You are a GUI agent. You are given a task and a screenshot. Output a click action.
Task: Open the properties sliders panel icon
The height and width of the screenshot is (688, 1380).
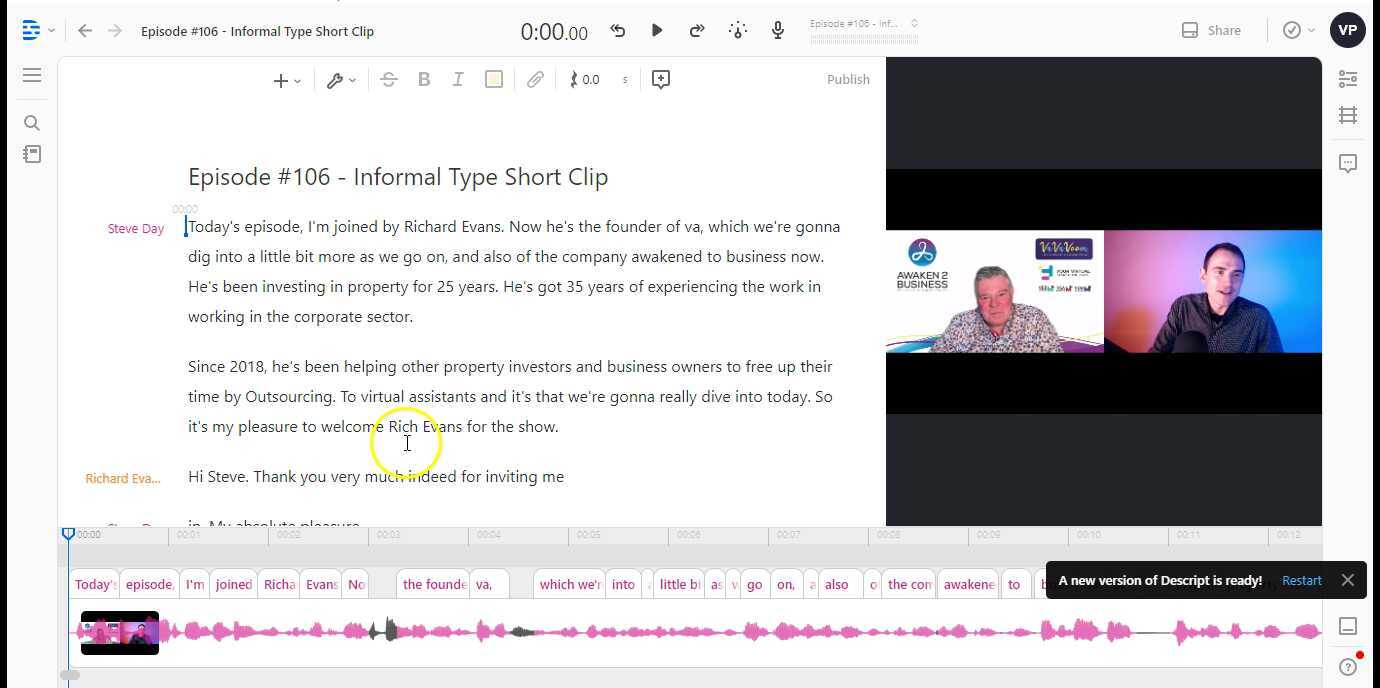(1348, 79)
